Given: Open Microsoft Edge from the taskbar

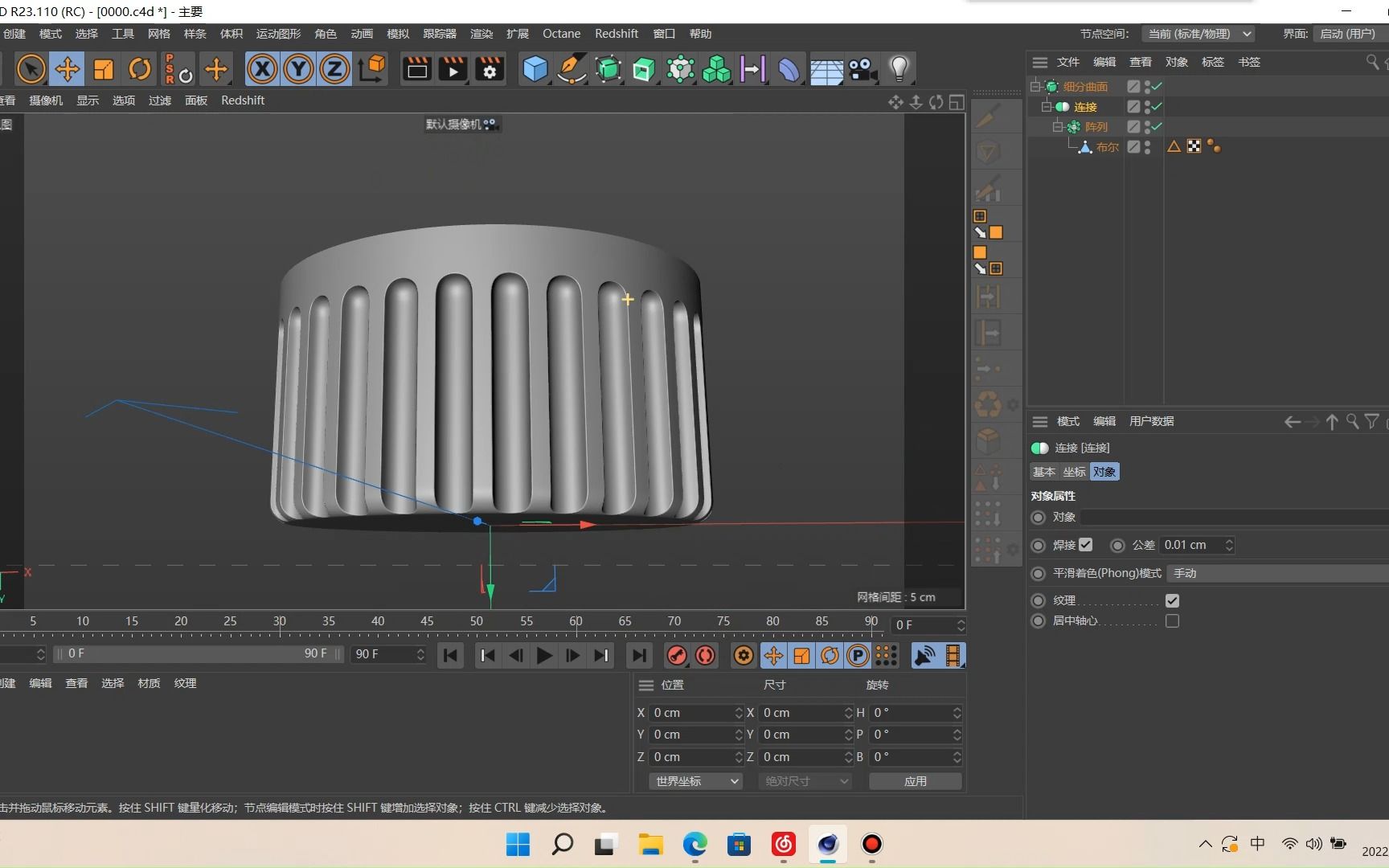Looking at the screenshot, I should 694,845.
